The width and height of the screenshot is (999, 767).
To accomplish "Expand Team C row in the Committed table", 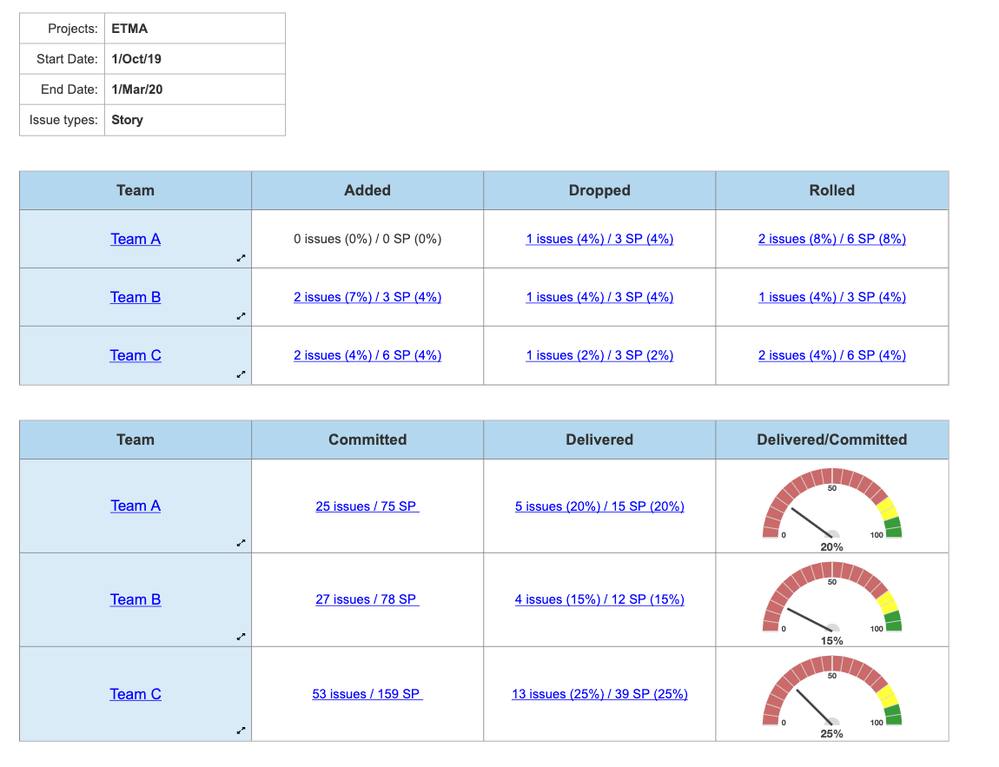I will [240, 730].
